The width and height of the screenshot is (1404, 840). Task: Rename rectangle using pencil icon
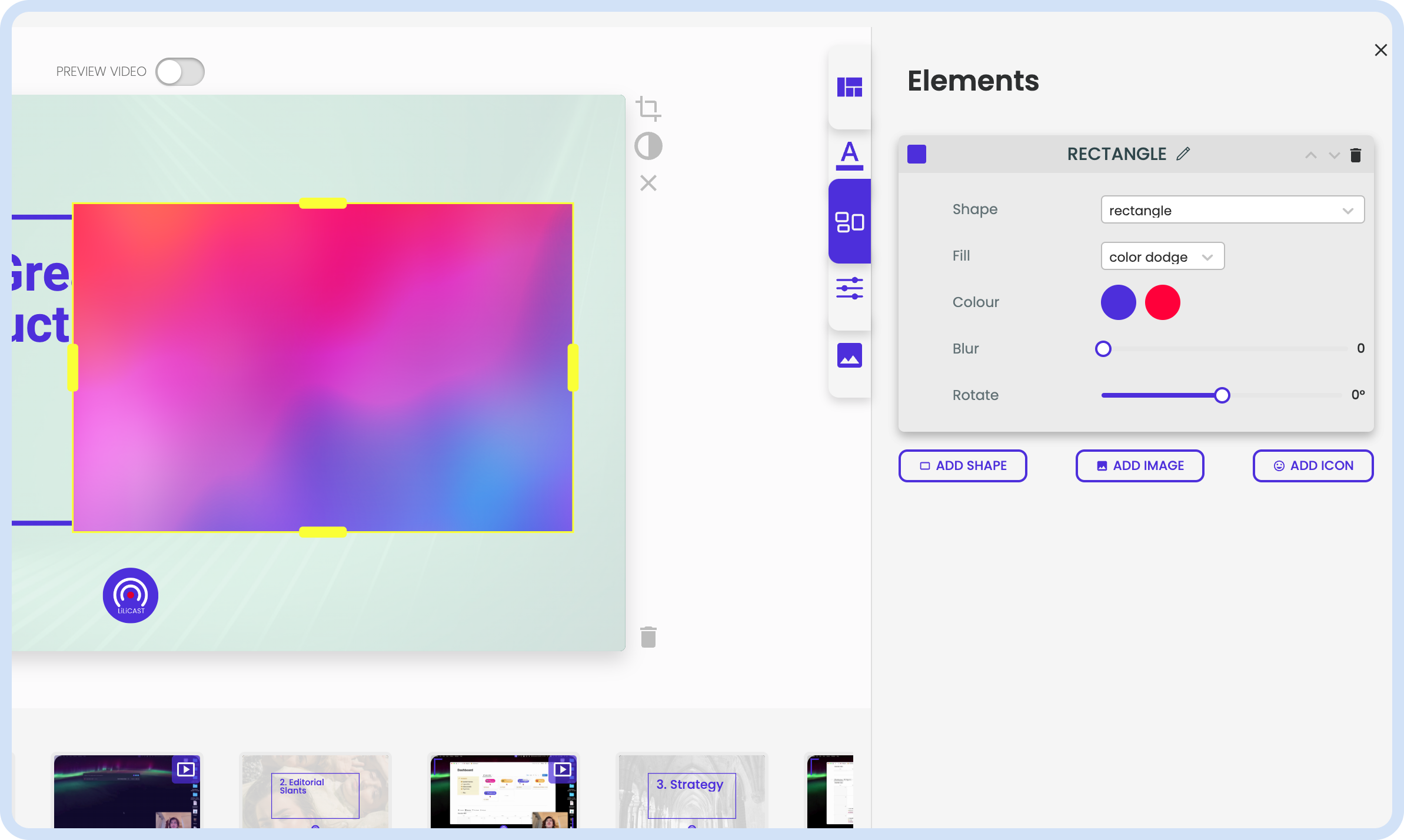pos(1183,154)
